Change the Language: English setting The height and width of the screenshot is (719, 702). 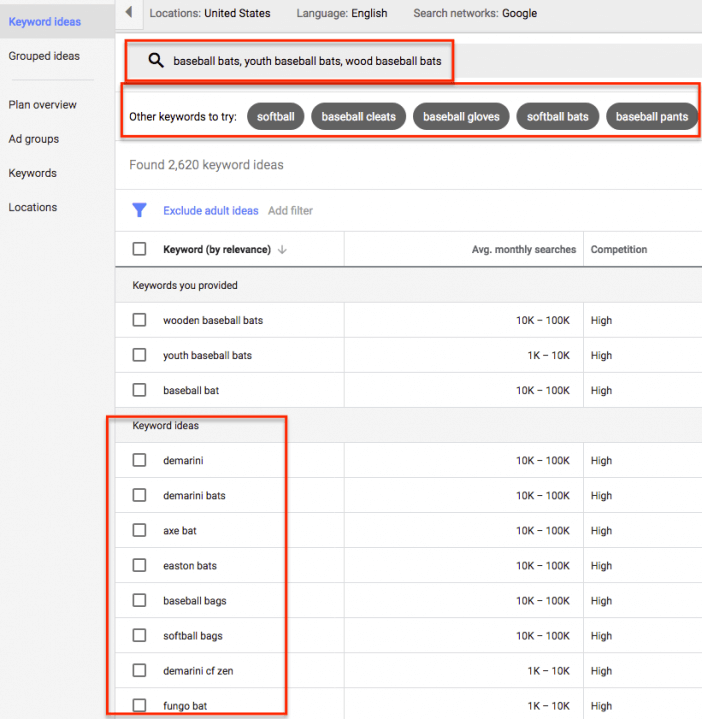coord(342,13)
